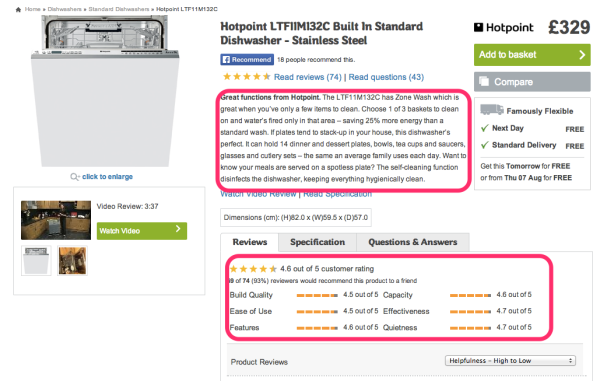The image size is (600, 381).
Task: Click the delivery truck icon
Action: point(492,110)
